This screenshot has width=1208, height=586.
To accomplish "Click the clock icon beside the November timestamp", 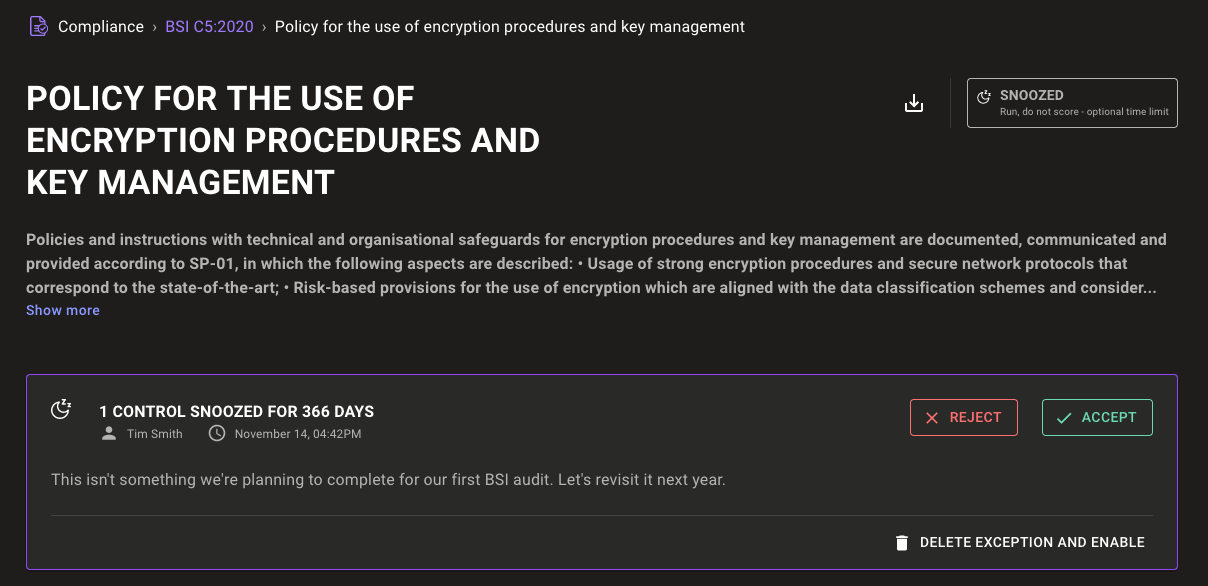I will point(217,433).
